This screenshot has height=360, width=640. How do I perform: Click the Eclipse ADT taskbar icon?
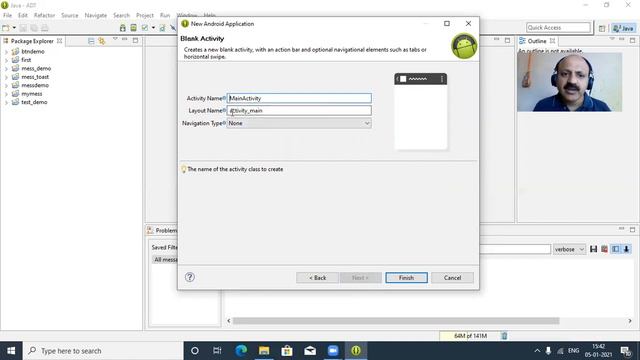[x=356, y=351]
